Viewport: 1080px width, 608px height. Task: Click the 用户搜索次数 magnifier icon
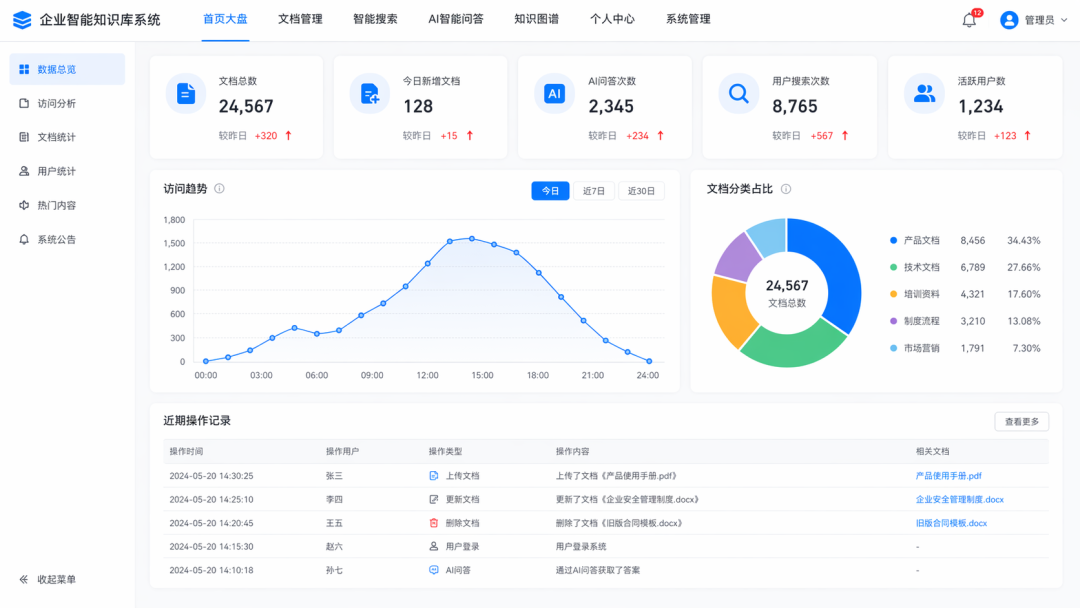(x=738, y=93)
